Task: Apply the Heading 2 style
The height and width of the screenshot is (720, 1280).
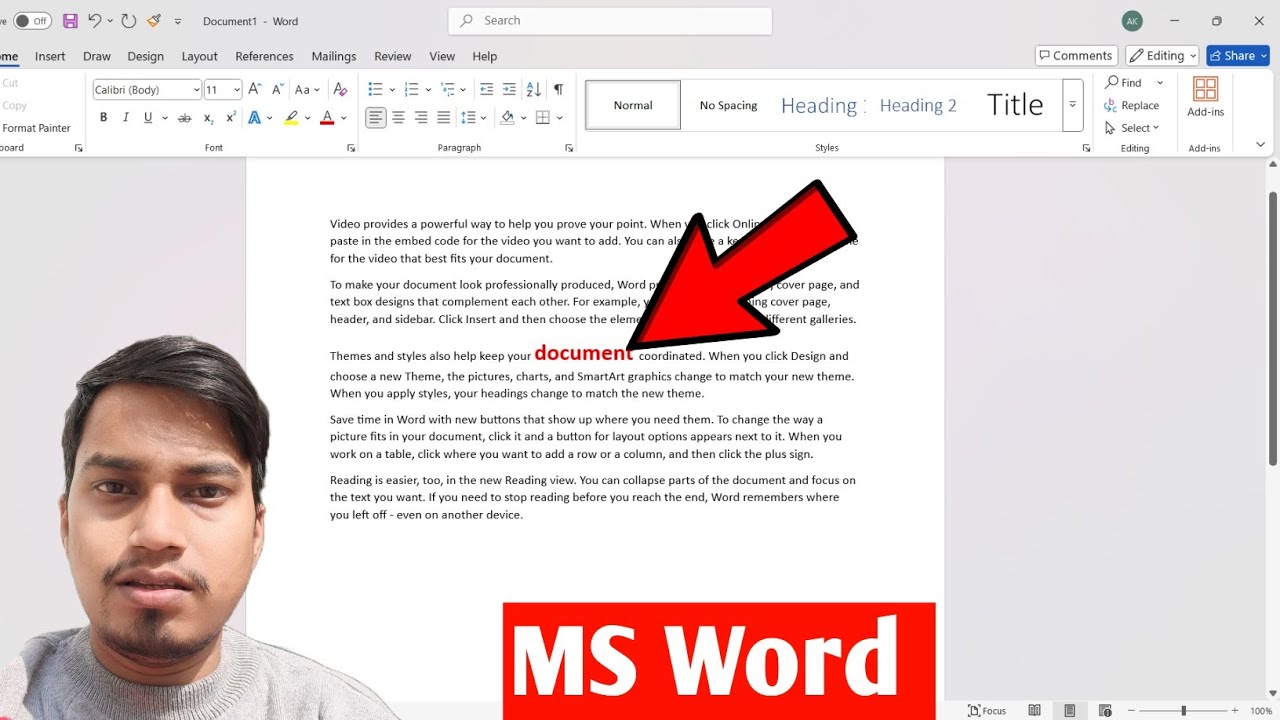Action: click(918, 105)
